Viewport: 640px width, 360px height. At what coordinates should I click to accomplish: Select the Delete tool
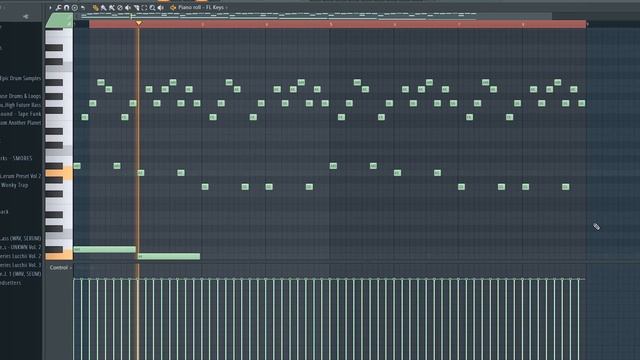click(x=120, y=7)
